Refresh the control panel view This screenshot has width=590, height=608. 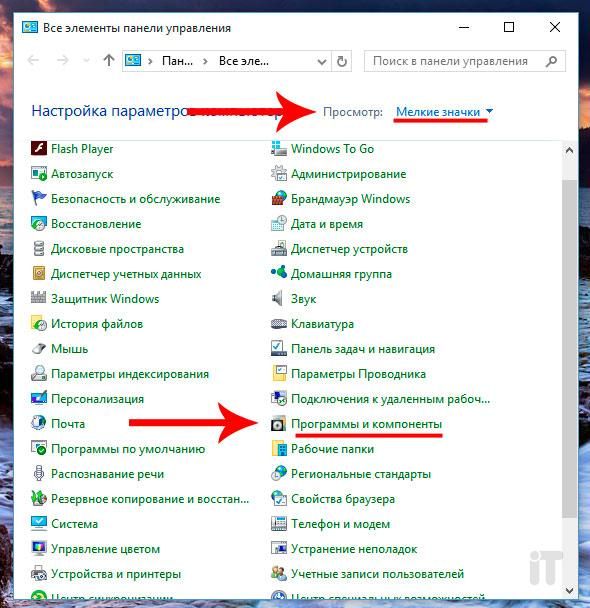pyautogui.click(x=342, y=61)
